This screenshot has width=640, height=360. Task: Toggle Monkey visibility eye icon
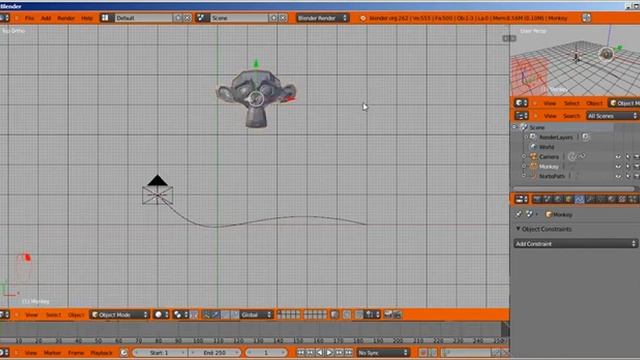(618, 167)
